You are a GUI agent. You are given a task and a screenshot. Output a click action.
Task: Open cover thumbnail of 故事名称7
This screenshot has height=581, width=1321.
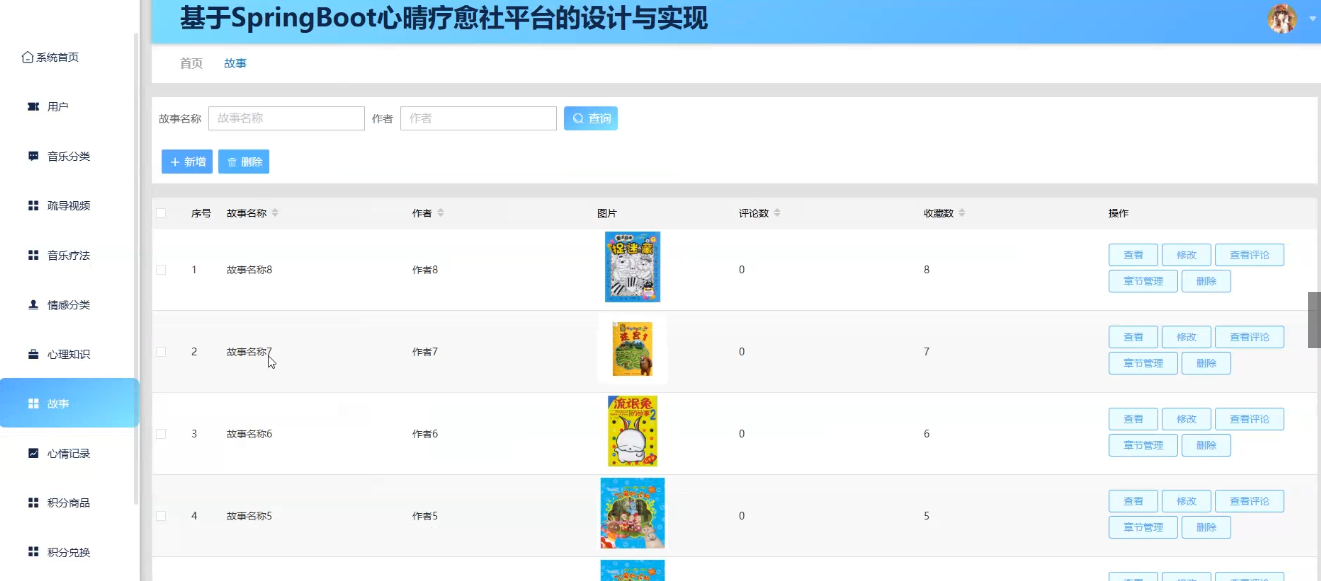(x=632, y=349)
